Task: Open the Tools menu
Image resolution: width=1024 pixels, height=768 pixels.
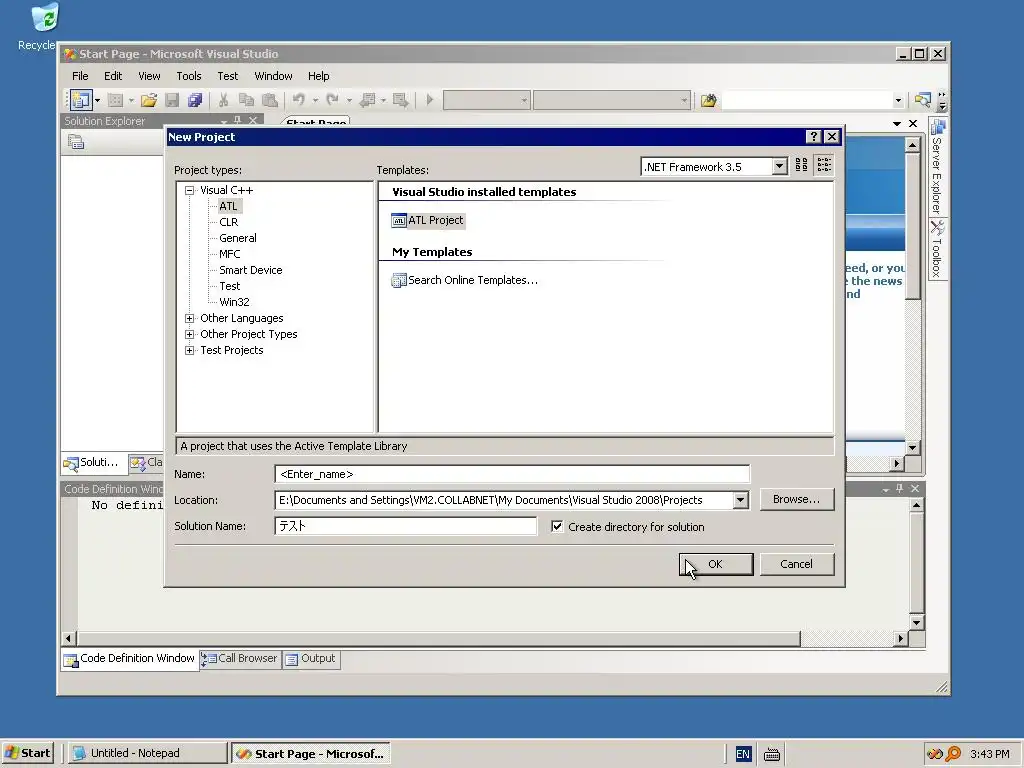Action: pos(189,76)
